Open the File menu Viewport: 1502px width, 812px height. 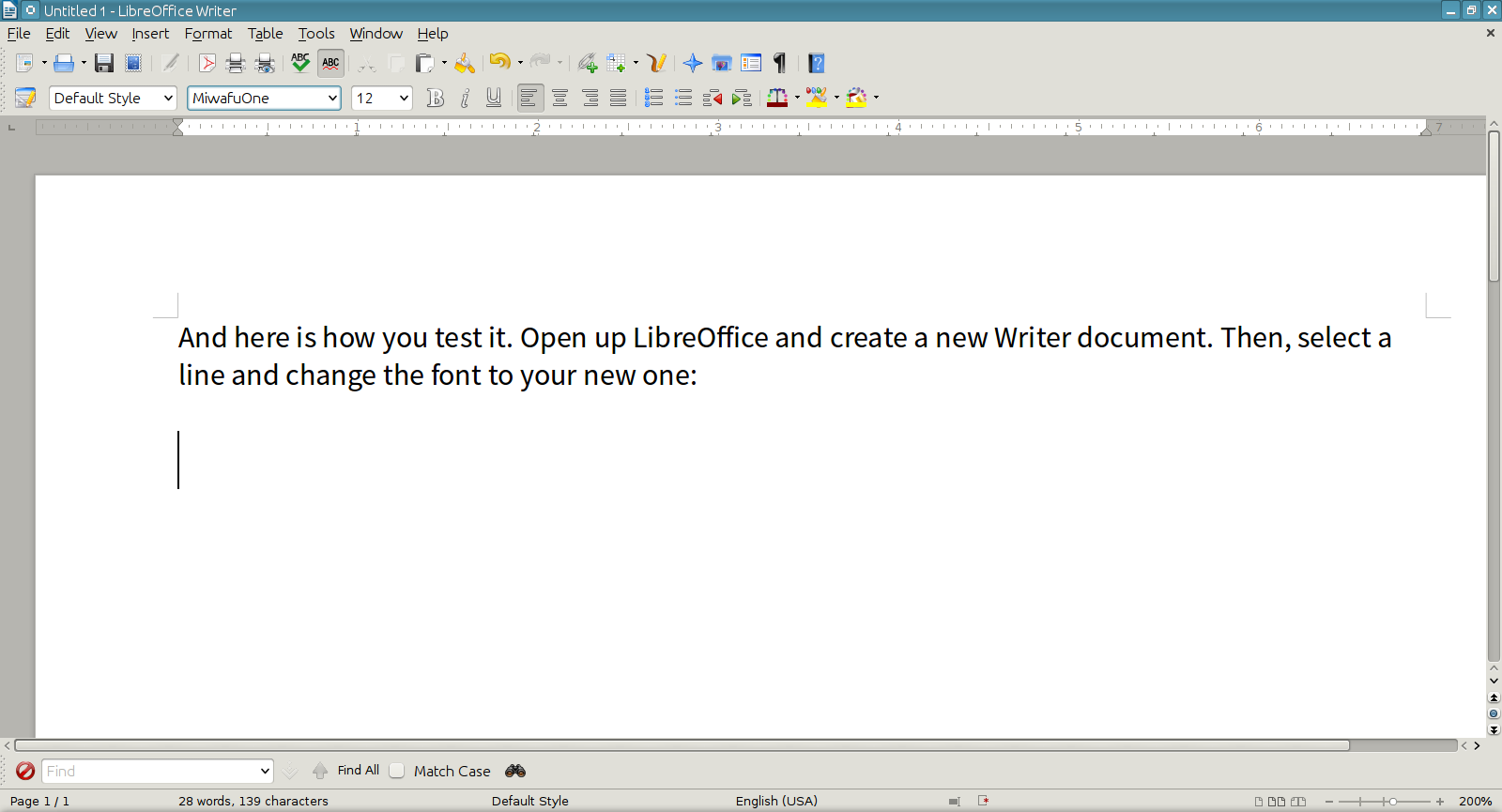click(x=19, y=34)
